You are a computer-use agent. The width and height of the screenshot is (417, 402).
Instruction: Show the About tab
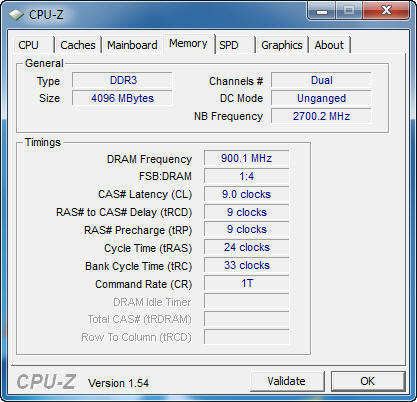[x=329, y=45]
